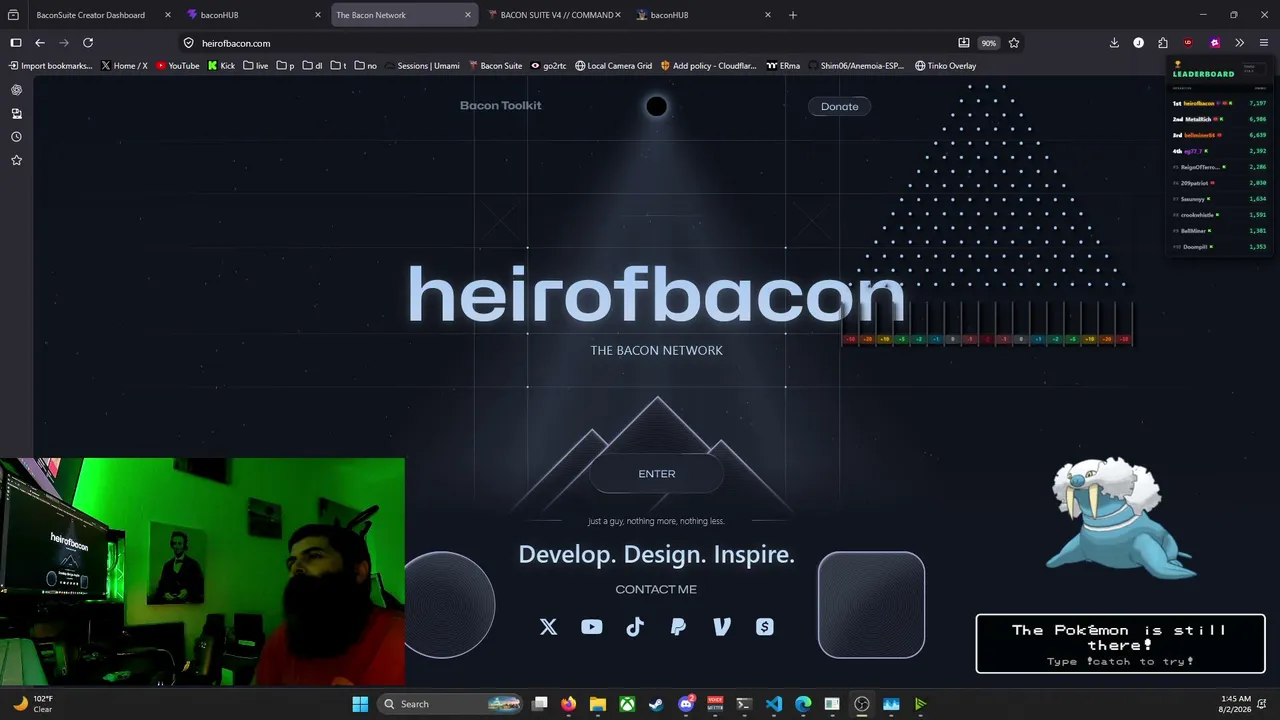
Task: Click the 'CONTACT ME' heading
Action: click(x=656, y=589)
